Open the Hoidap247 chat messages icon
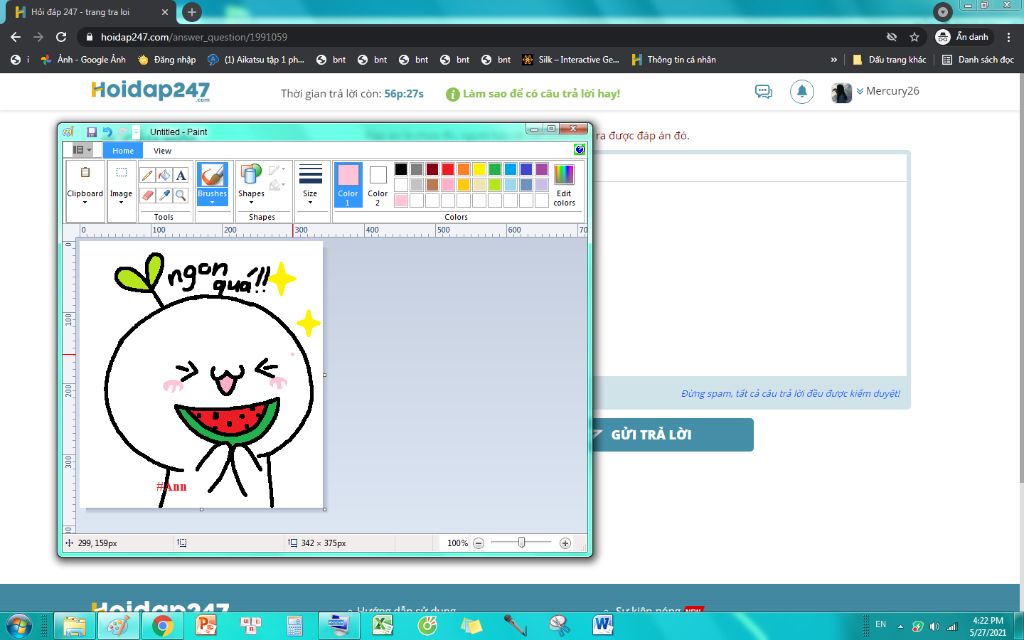 763,91
